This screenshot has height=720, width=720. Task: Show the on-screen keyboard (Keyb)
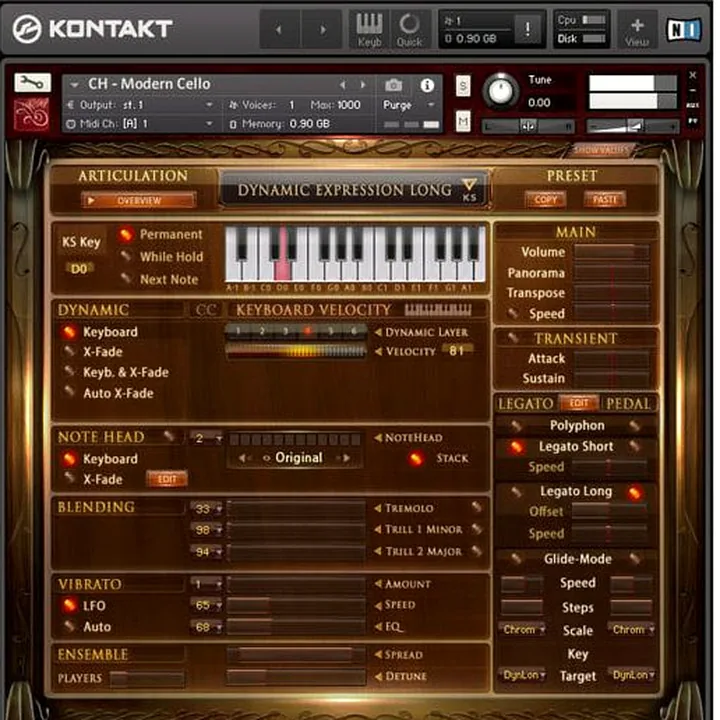(370, 29)
